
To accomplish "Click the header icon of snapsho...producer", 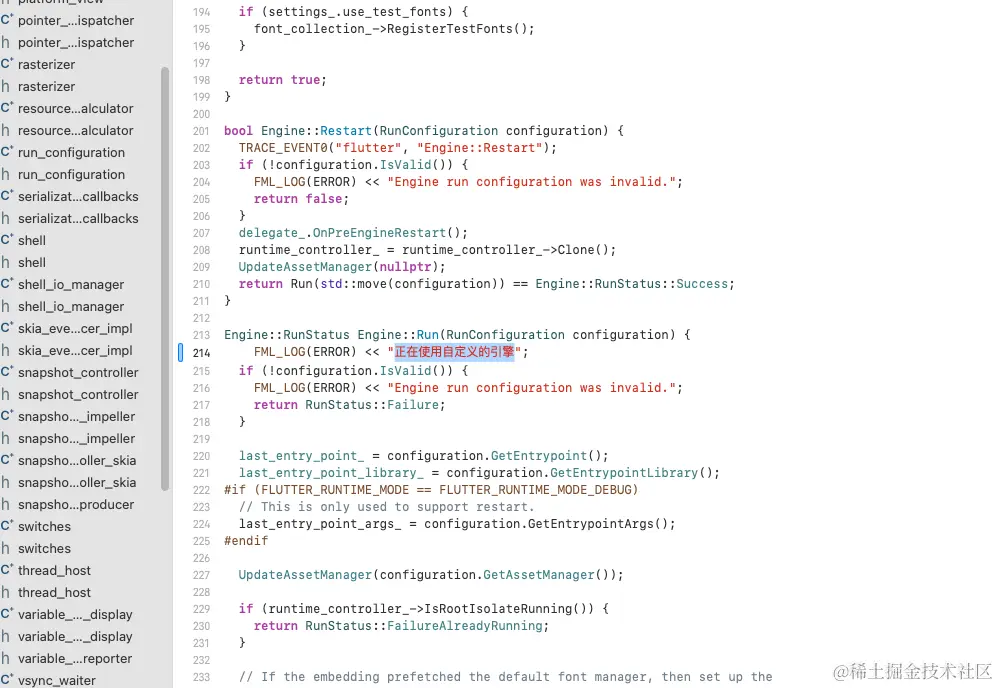I will 6,504.
